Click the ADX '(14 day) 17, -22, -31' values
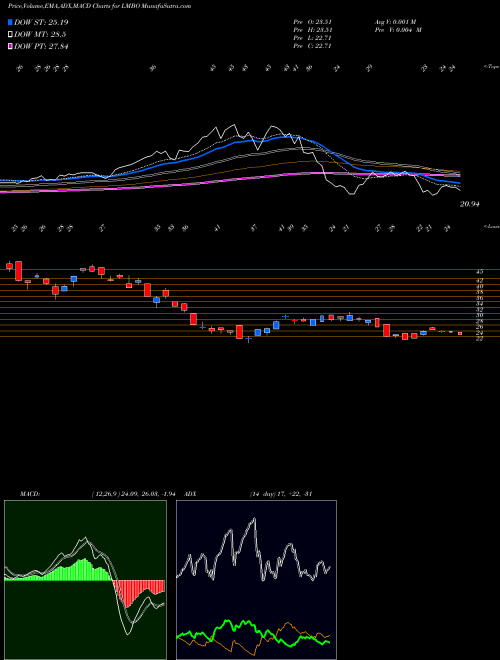 [x=281, y=493]
